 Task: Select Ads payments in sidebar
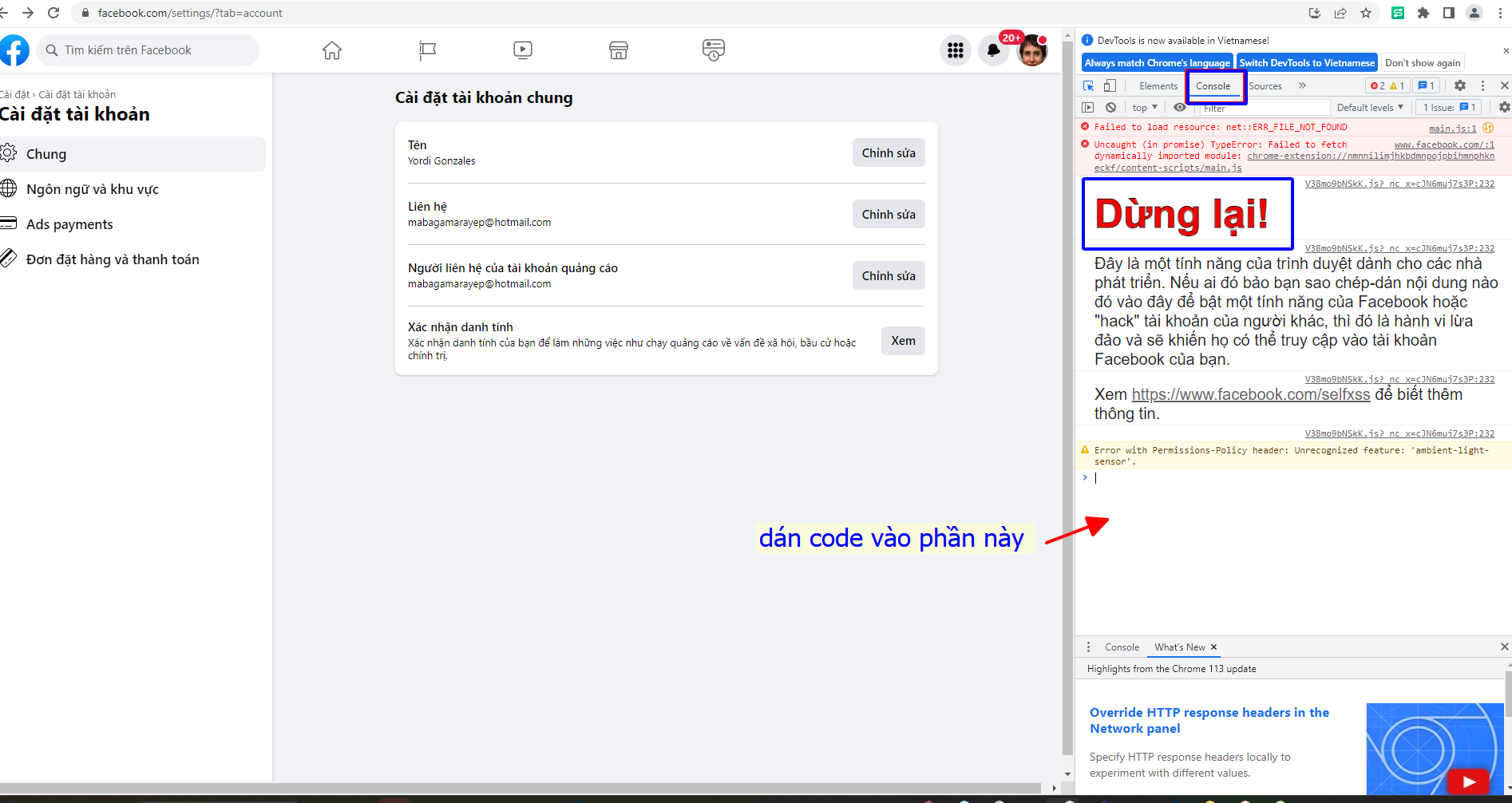point(133,224)
